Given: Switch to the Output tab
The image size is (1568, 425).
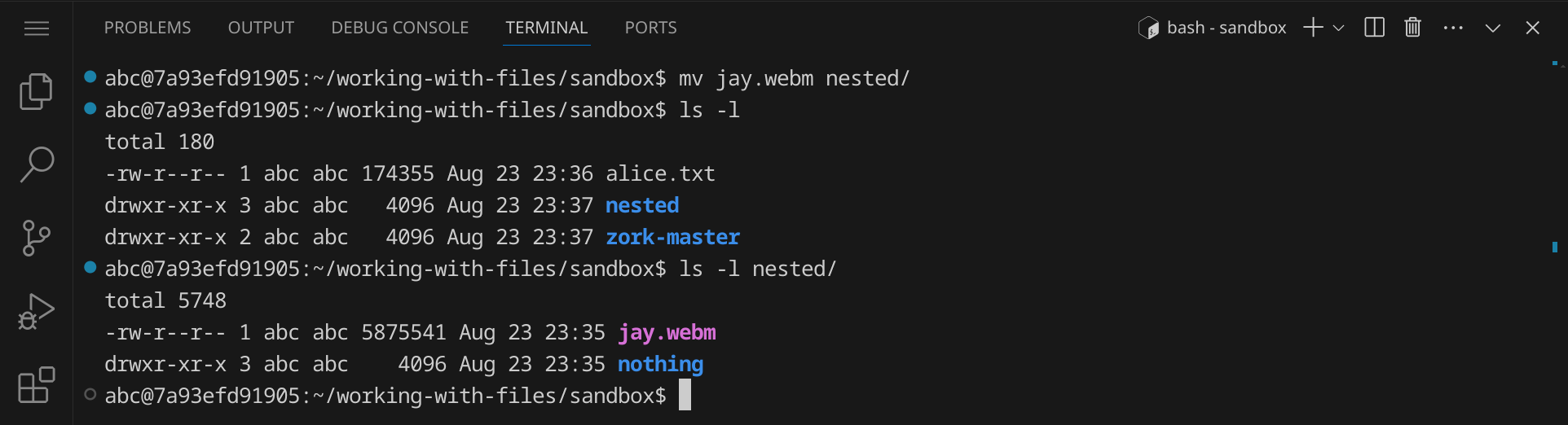Looking at the screenshot, I should tap(261, 28).
